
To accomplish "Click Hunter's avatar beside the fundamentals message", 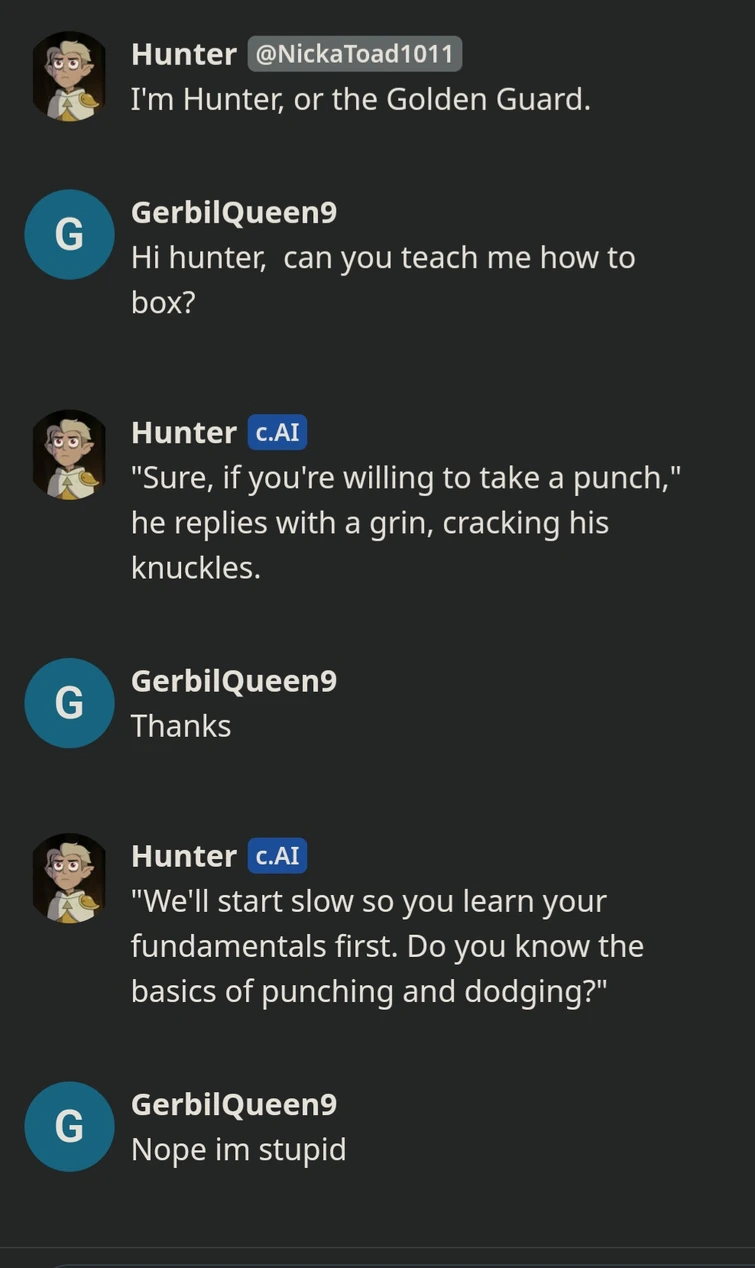I will tap(69, 878).
